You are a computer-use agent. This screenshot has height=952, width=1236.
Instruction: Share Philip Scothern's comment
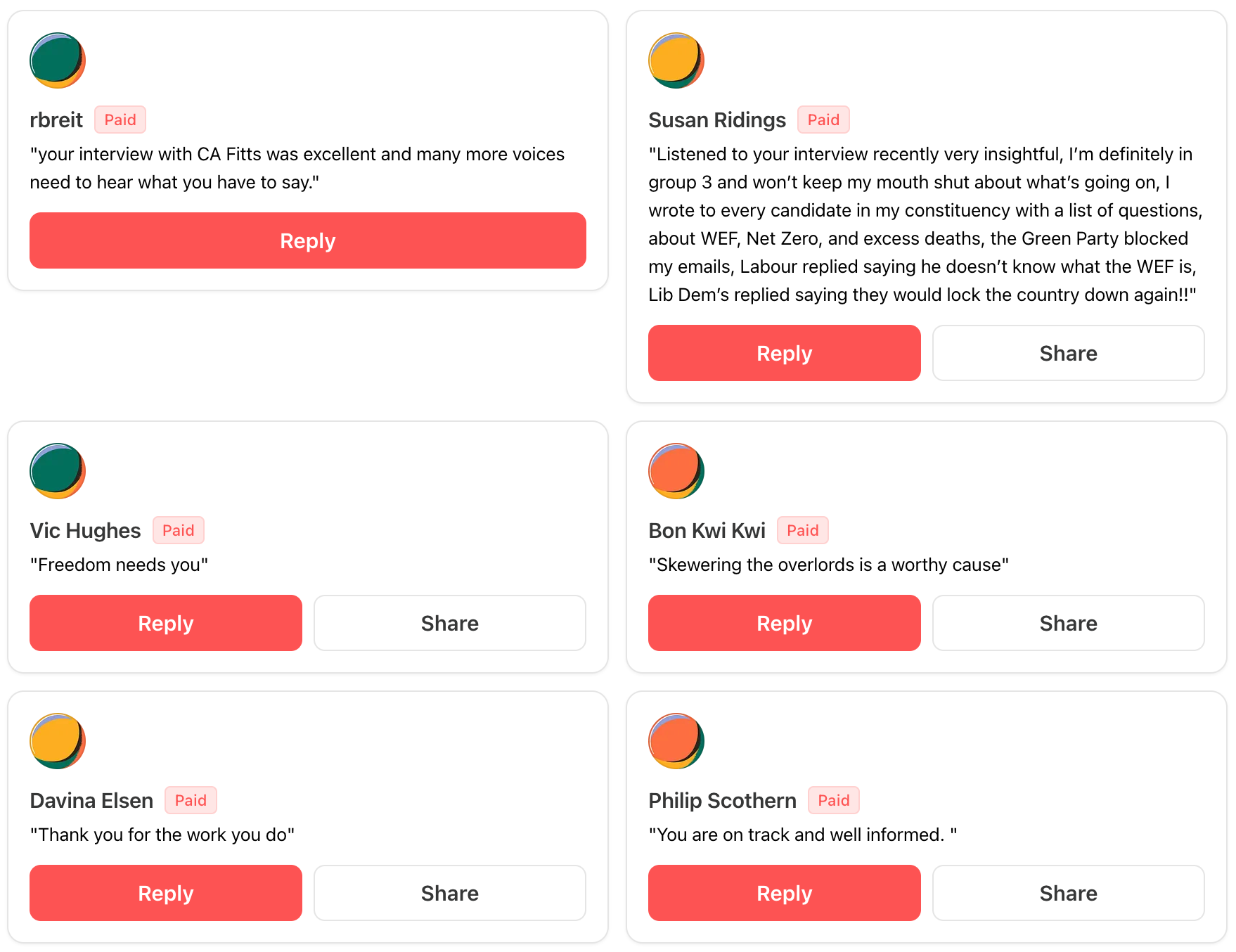(1068, 893)
